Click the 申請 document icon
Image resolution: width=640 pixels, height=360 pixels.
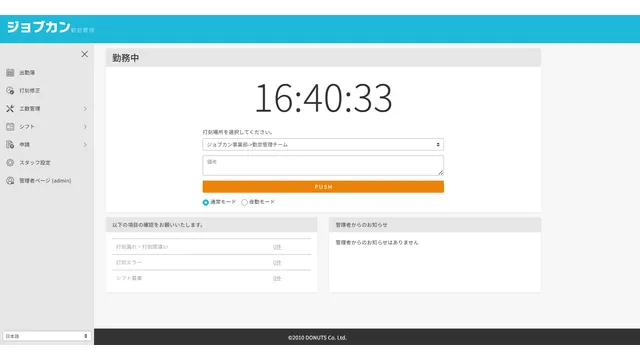point(10,144)
